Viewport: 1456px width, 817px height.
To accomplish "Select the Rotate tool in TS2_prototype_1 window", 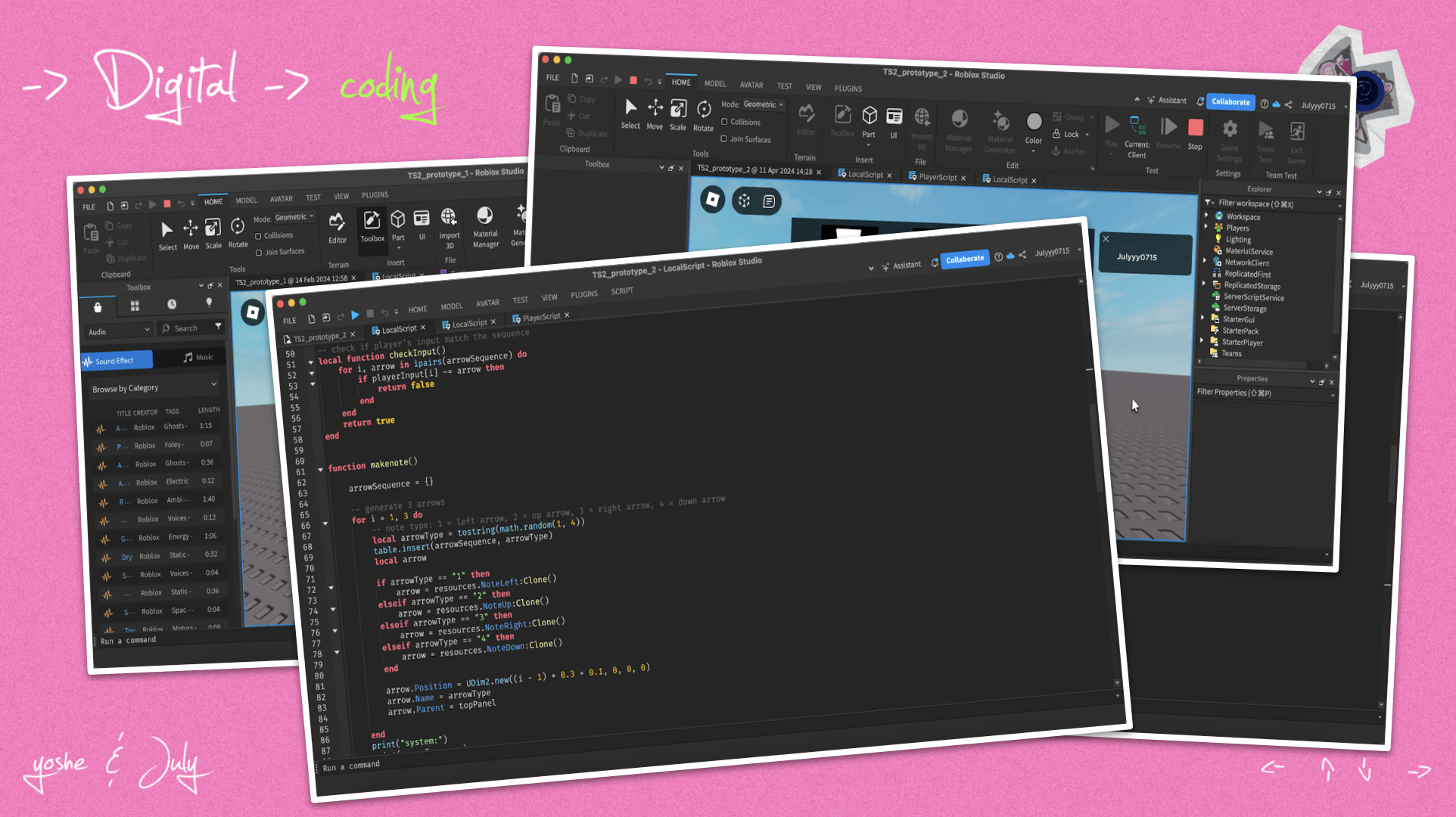I will (x=238, y=232).
